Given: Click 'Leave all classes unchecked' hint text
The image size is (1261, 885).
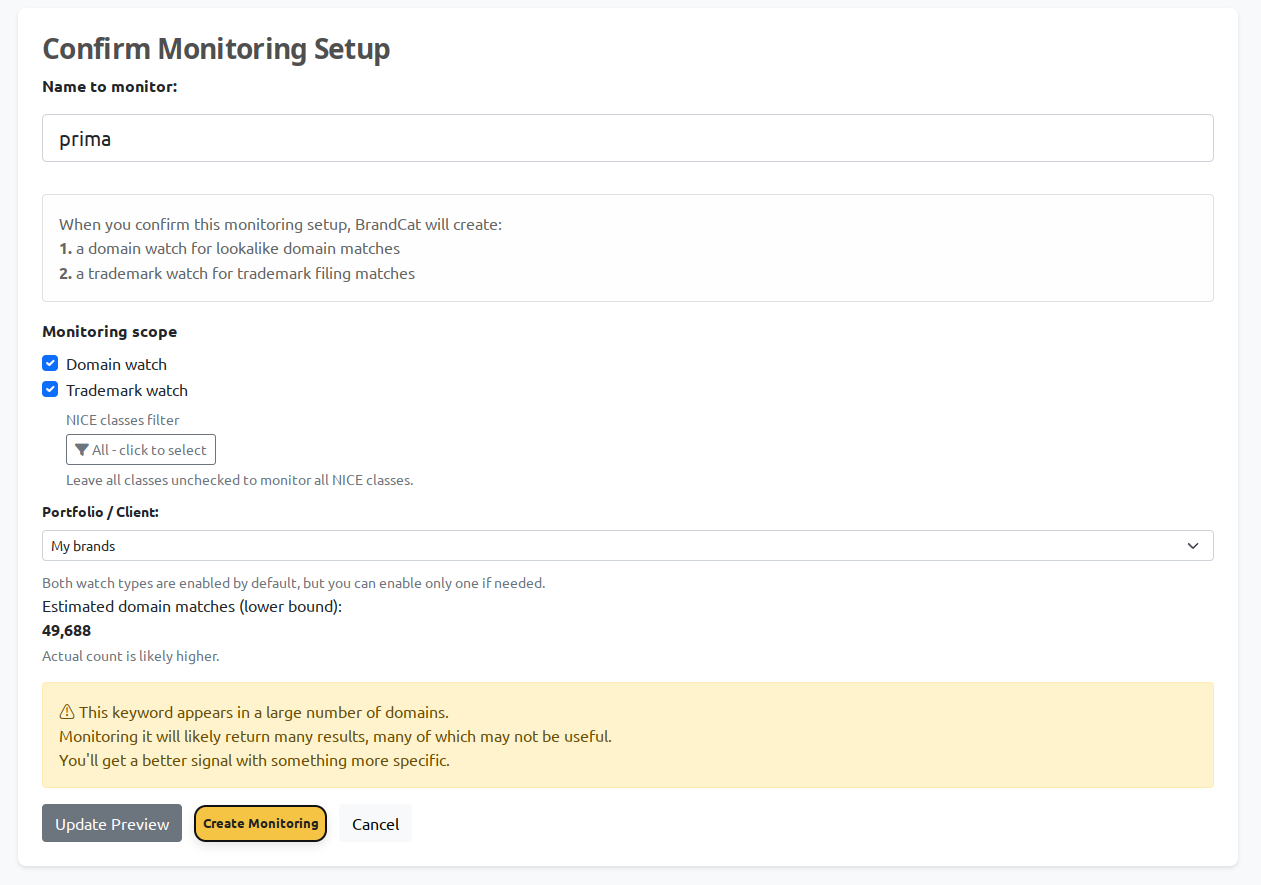Looking at the screenshot, I should (239, 480).
